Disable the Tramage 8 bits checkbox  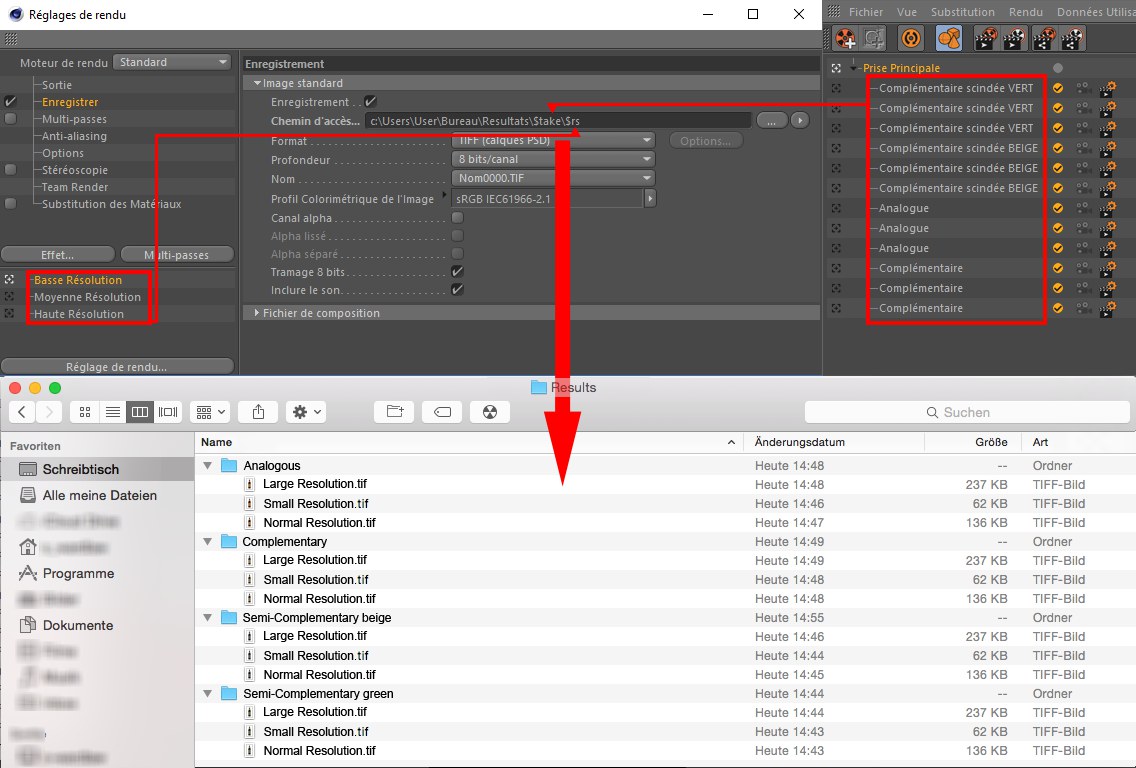click(x=457, y=272)
